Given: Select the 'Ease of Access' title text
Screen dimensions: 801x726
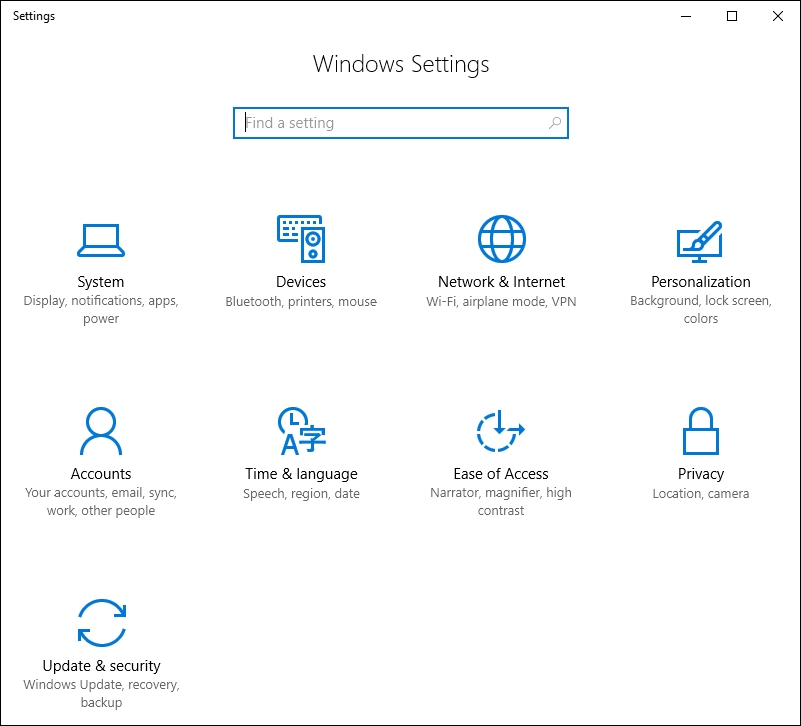Looking at the screenshot, I should point(501,474).
